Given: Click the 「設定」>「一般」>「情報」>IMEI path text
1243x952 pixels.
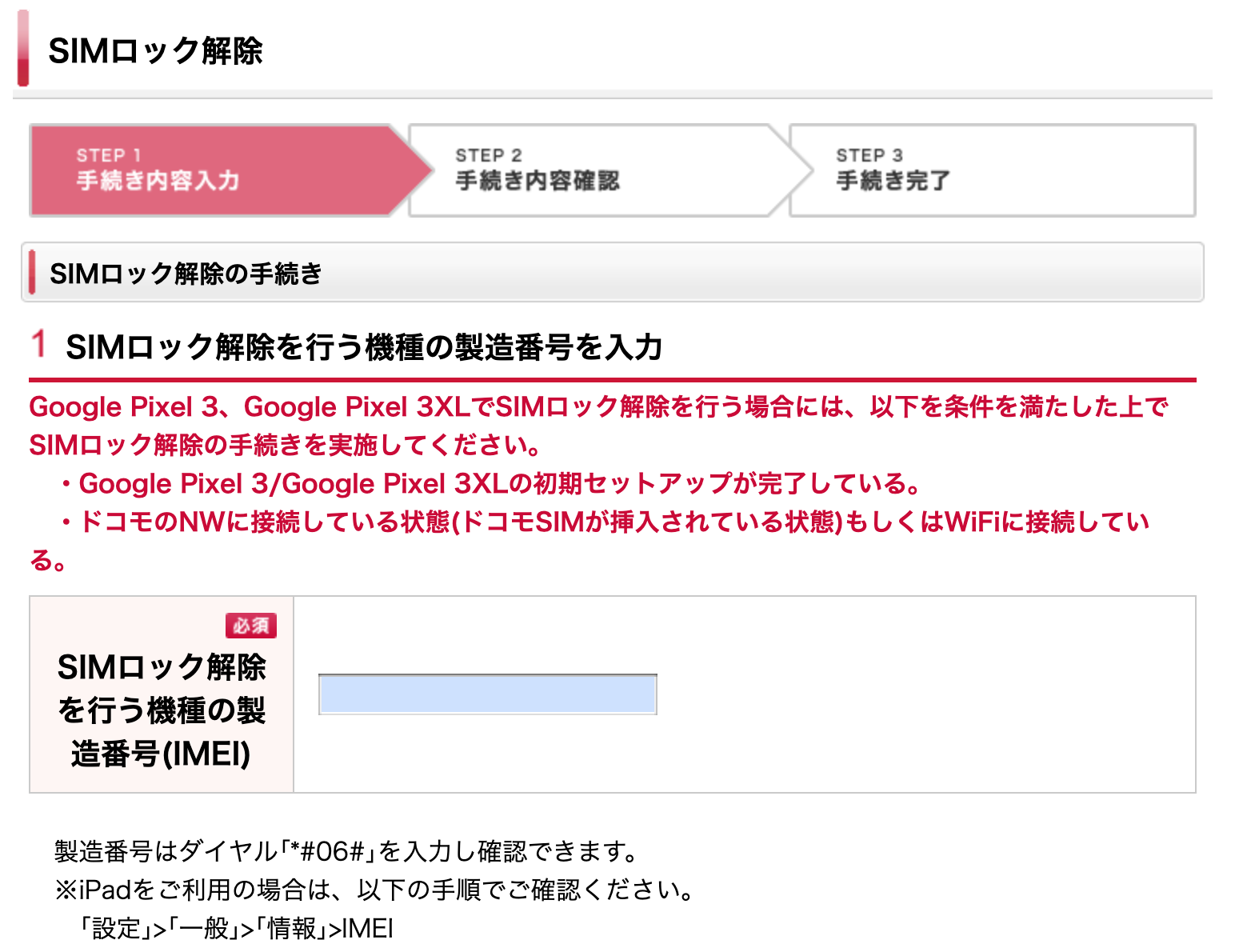Looking at the screenshot, I should [x=237, y=928].
